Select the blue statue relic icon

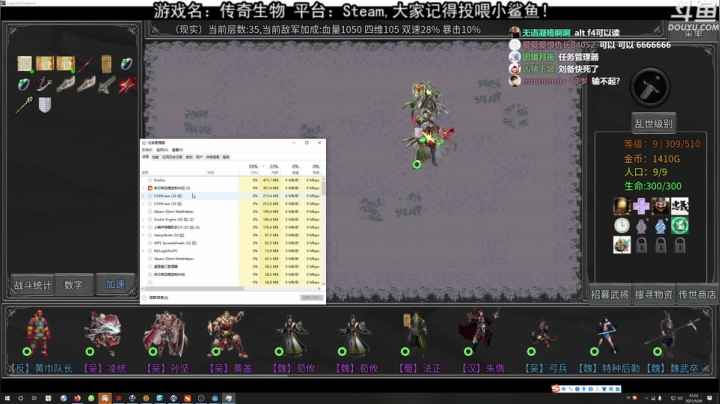click(660, 225)
